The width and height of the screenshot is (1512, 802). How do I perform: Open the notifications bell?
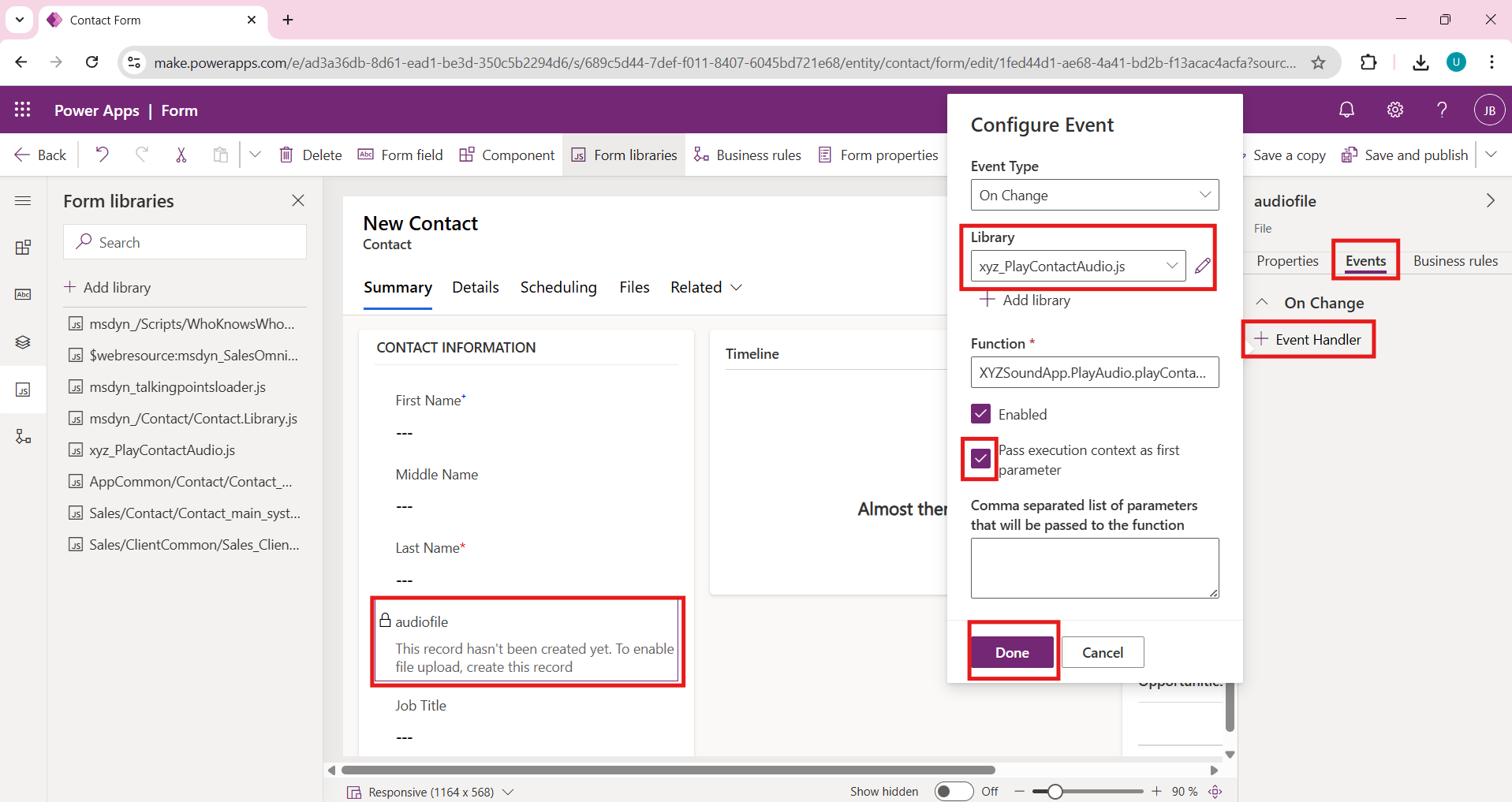pos(1346,110)
